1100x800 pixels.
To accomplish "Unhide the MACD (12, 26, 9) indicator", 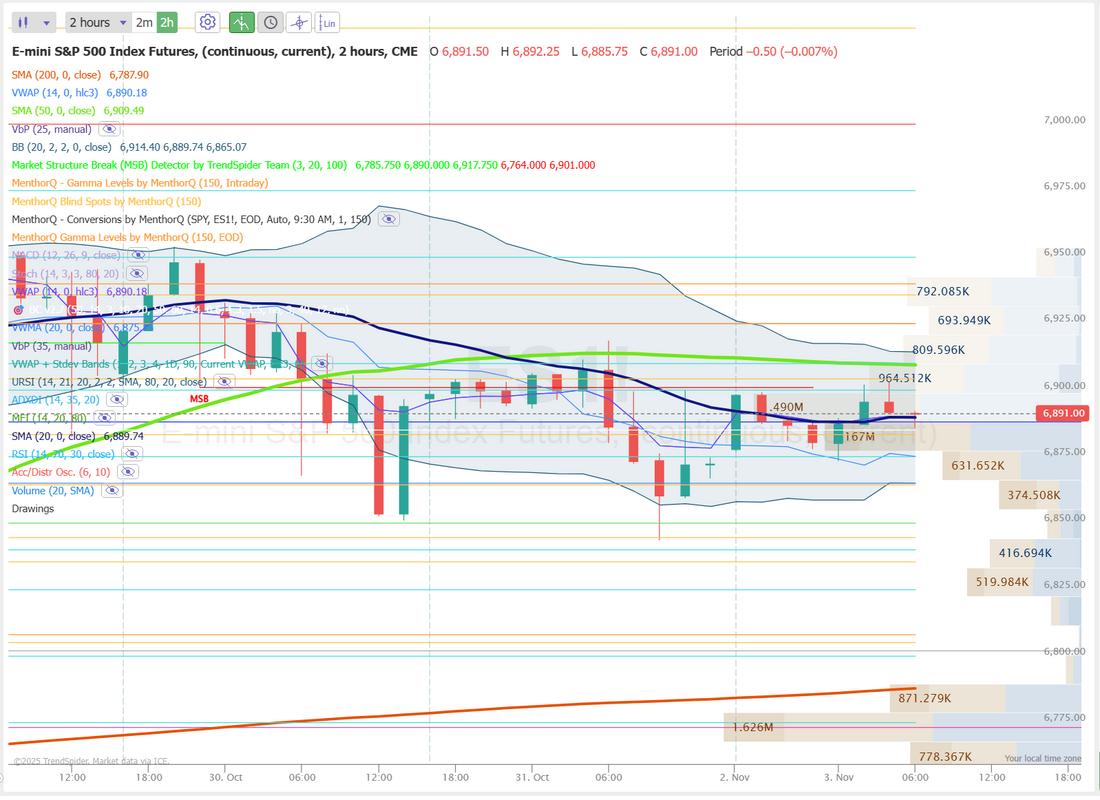I will pyautogui.click(x=136, y=255).
